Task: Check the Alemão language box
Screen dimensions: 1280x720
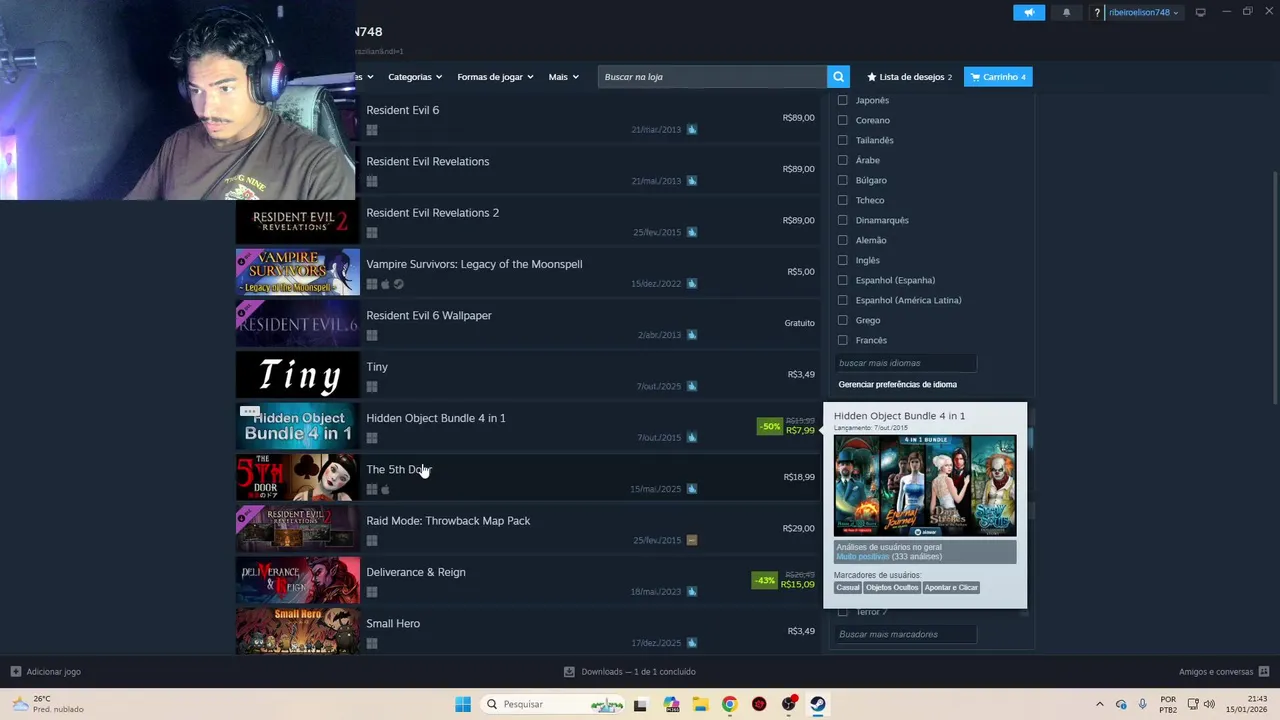Action: coord(842,240)
